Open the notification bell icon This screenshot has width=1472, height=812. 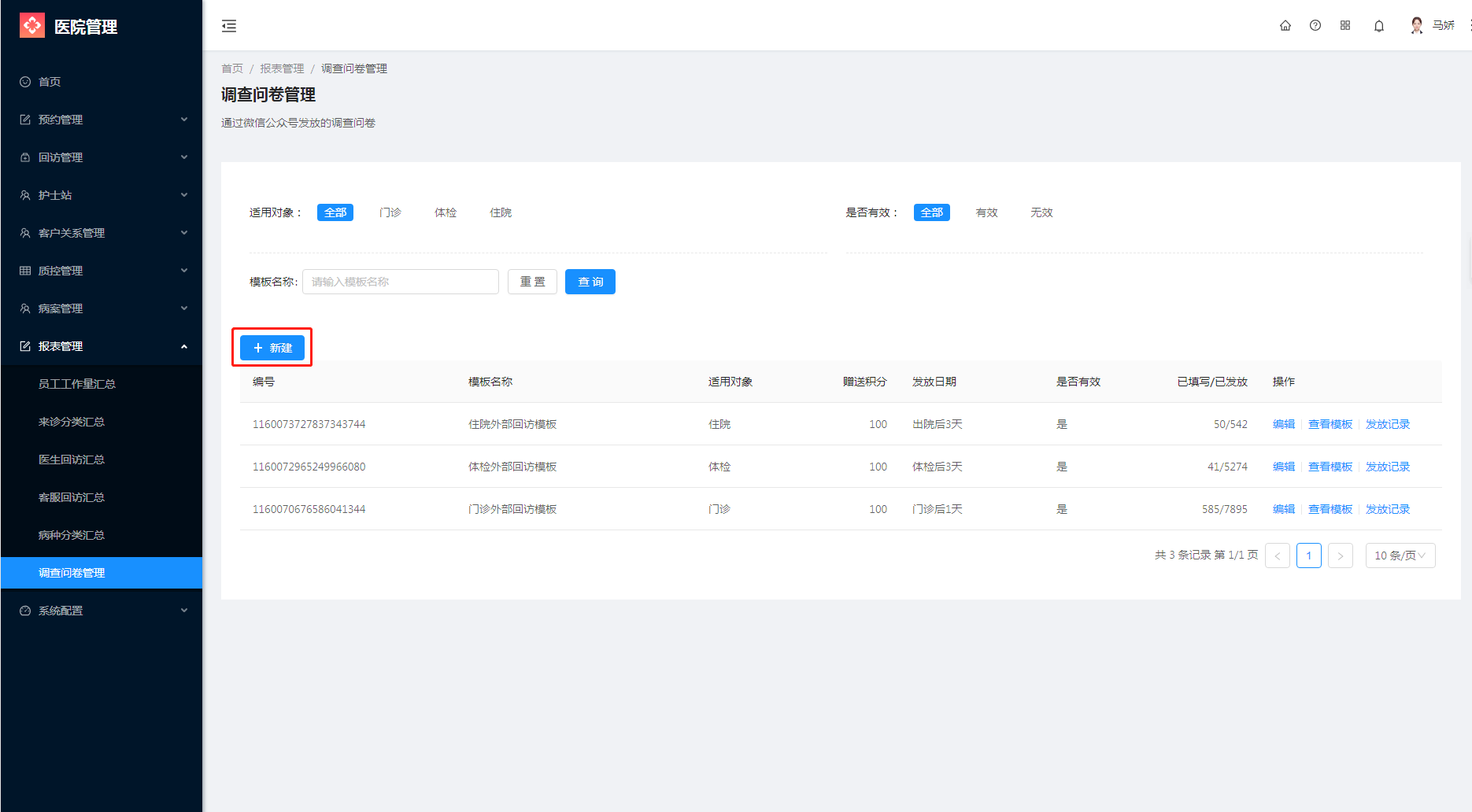point(1379,26)
